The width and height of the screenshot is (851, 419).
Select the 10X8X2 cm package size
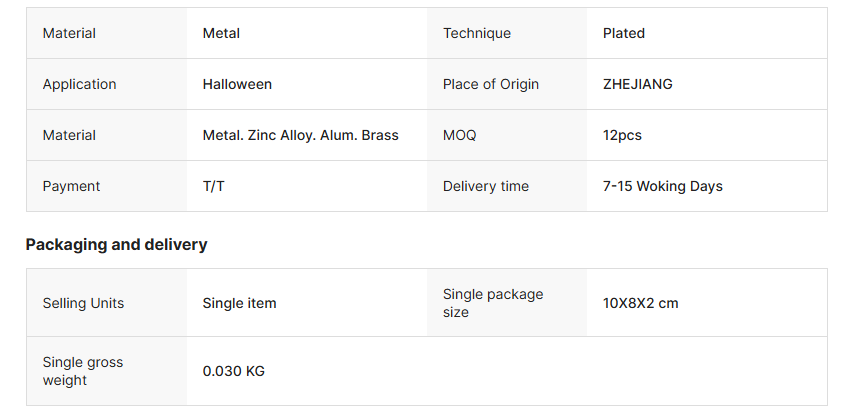pos(641,303)
